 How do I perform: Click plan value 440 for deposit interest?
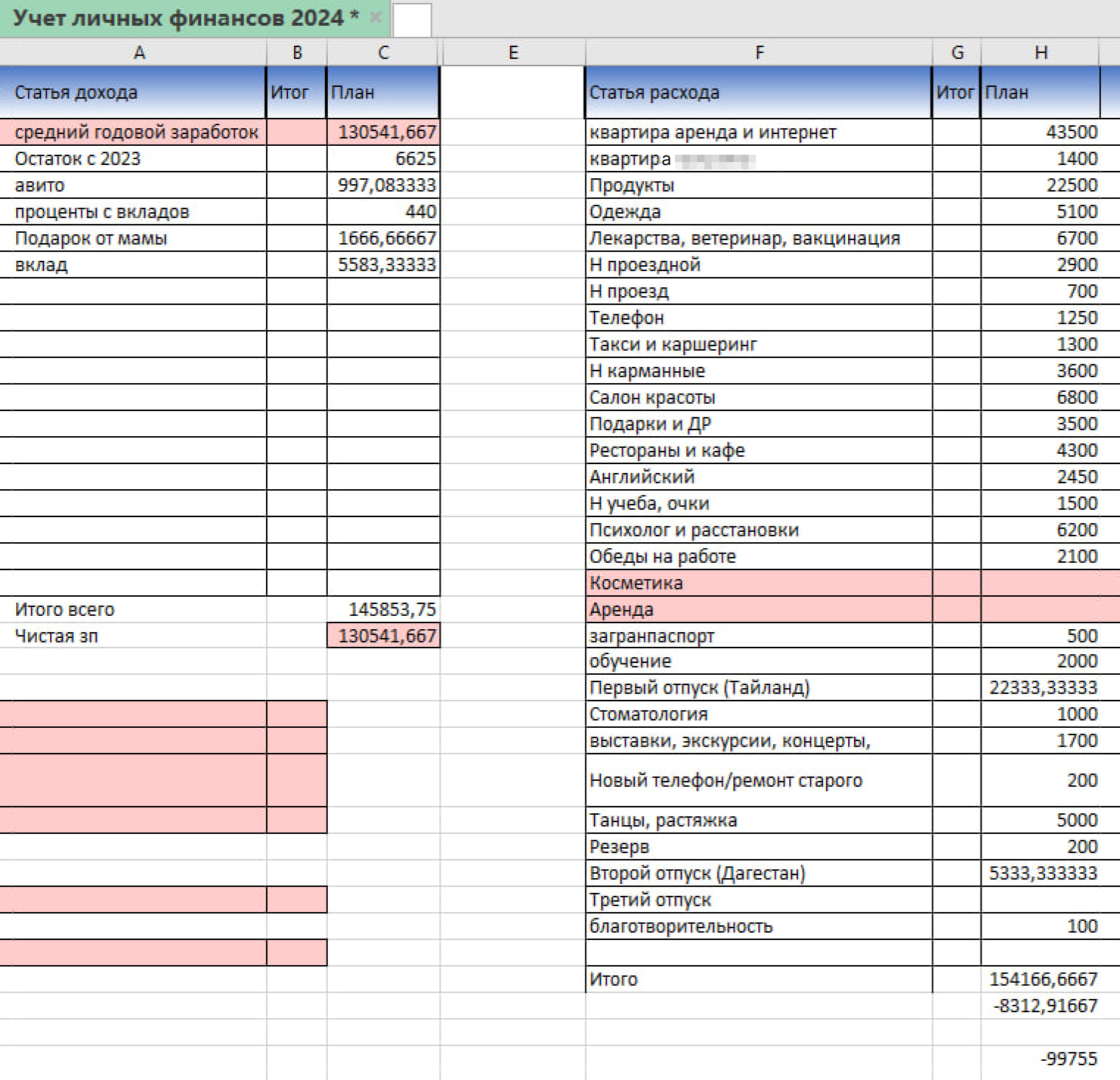tap(383, 211)
